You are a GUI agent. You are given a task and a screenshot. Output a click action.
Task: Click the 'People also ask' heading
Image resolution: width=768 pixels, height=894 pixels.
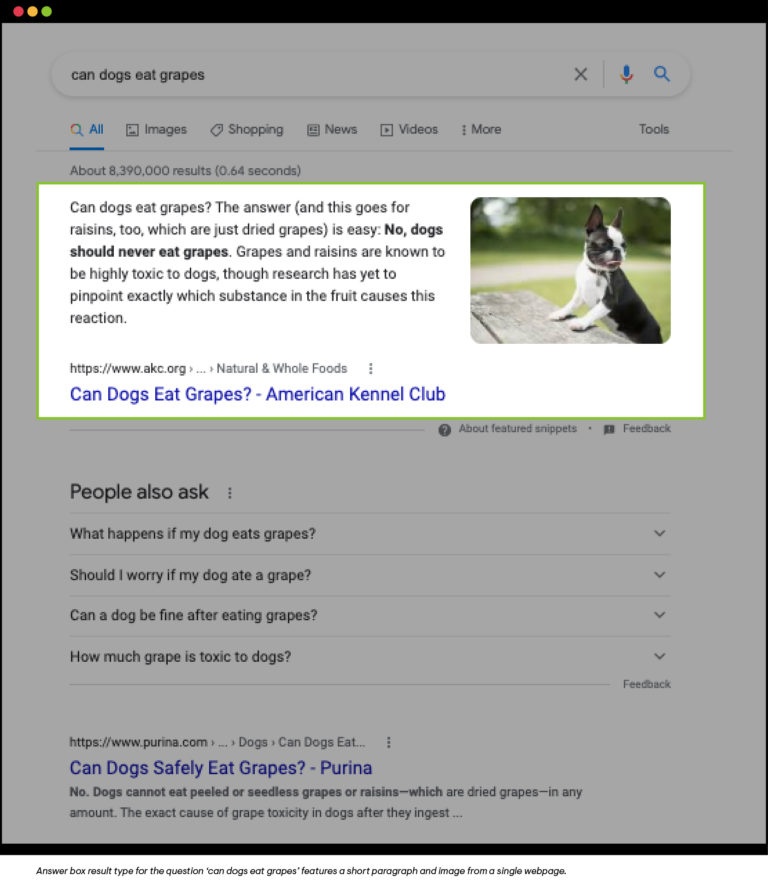(x=139, y=492)
